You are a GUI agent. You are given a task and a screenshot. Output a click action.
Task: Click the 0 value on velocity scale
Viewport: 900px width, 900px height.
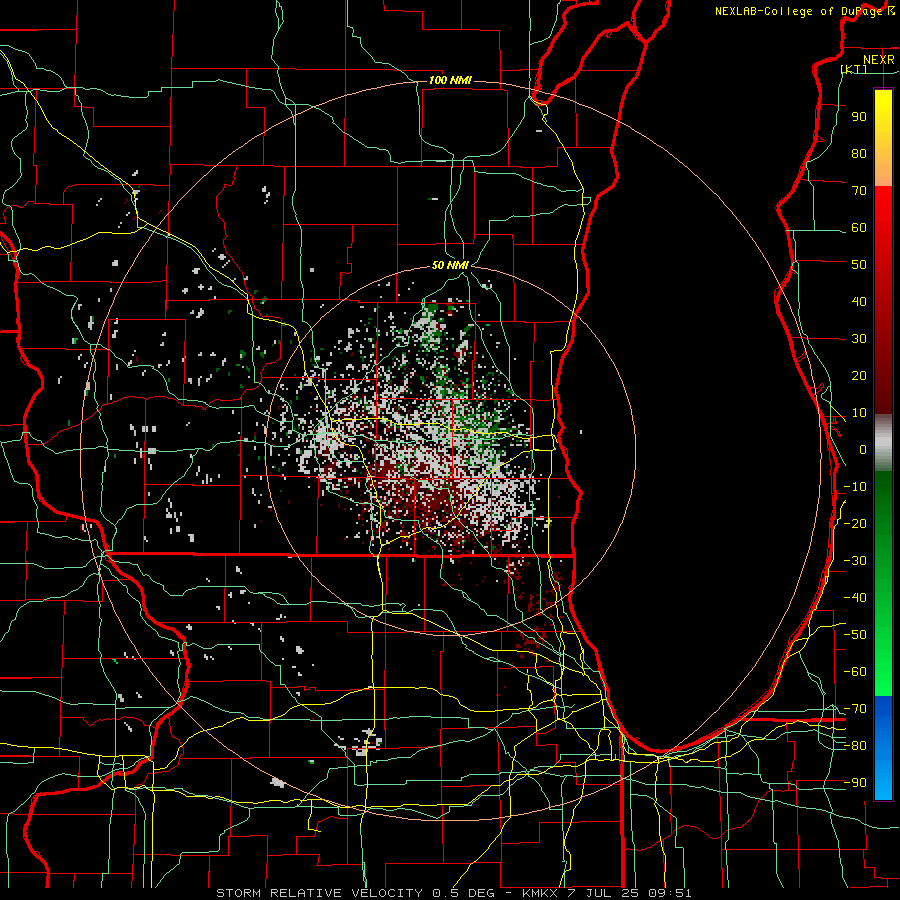coord(863,449)
